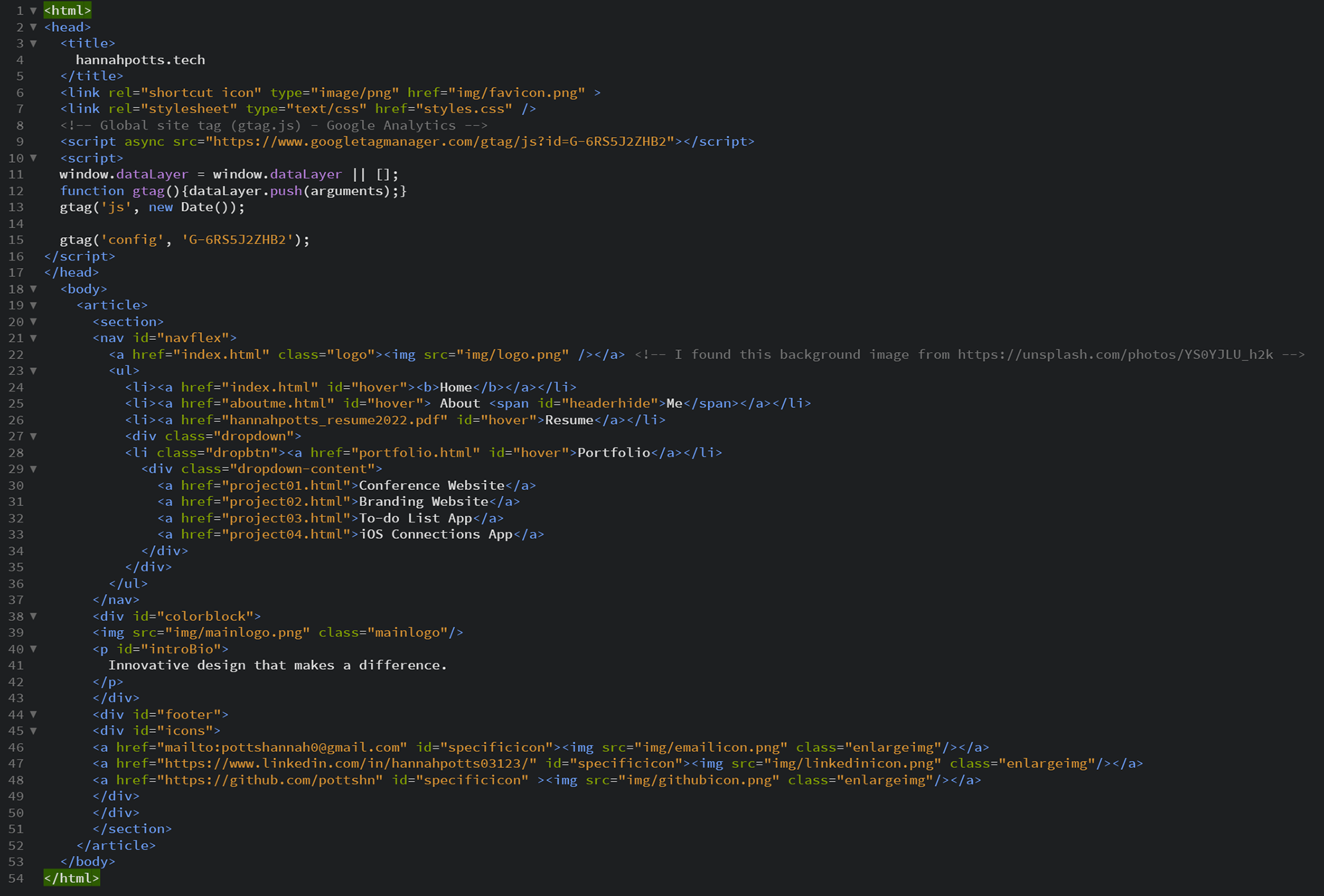Click the To-do List App text
Screen dimensions: 1324x896
coord(416,518)
